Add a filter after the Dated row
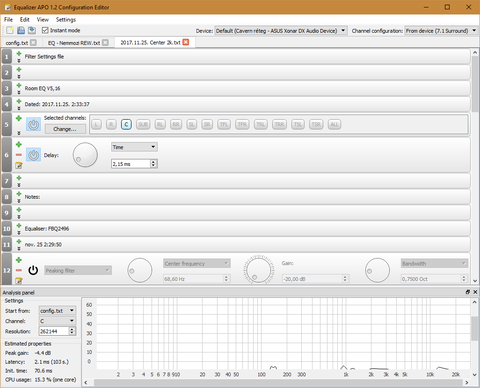The width and height of the screenshot is (480, 388). tap(19, 101)
